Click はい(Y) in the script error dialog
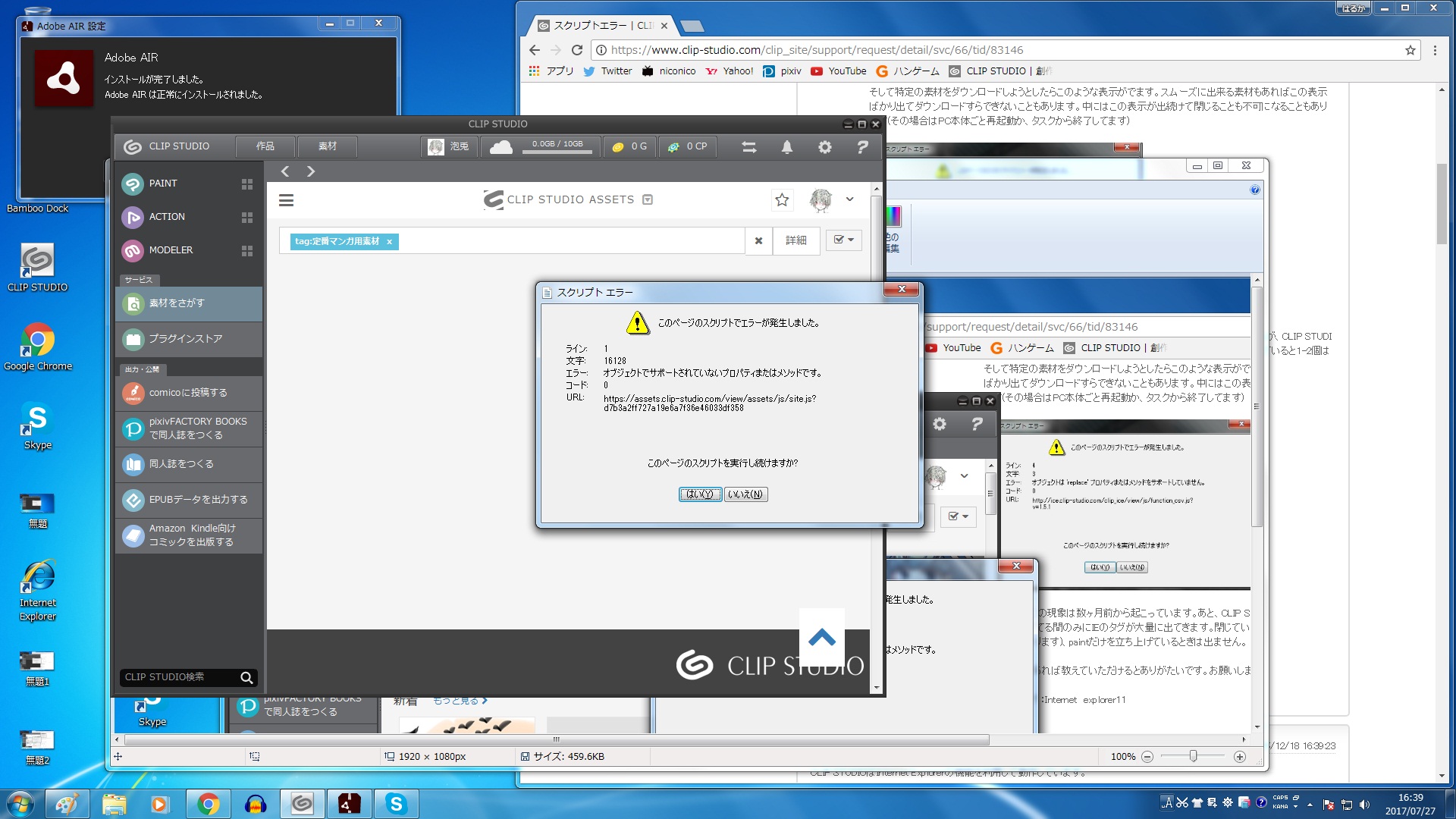 [700, 494]
